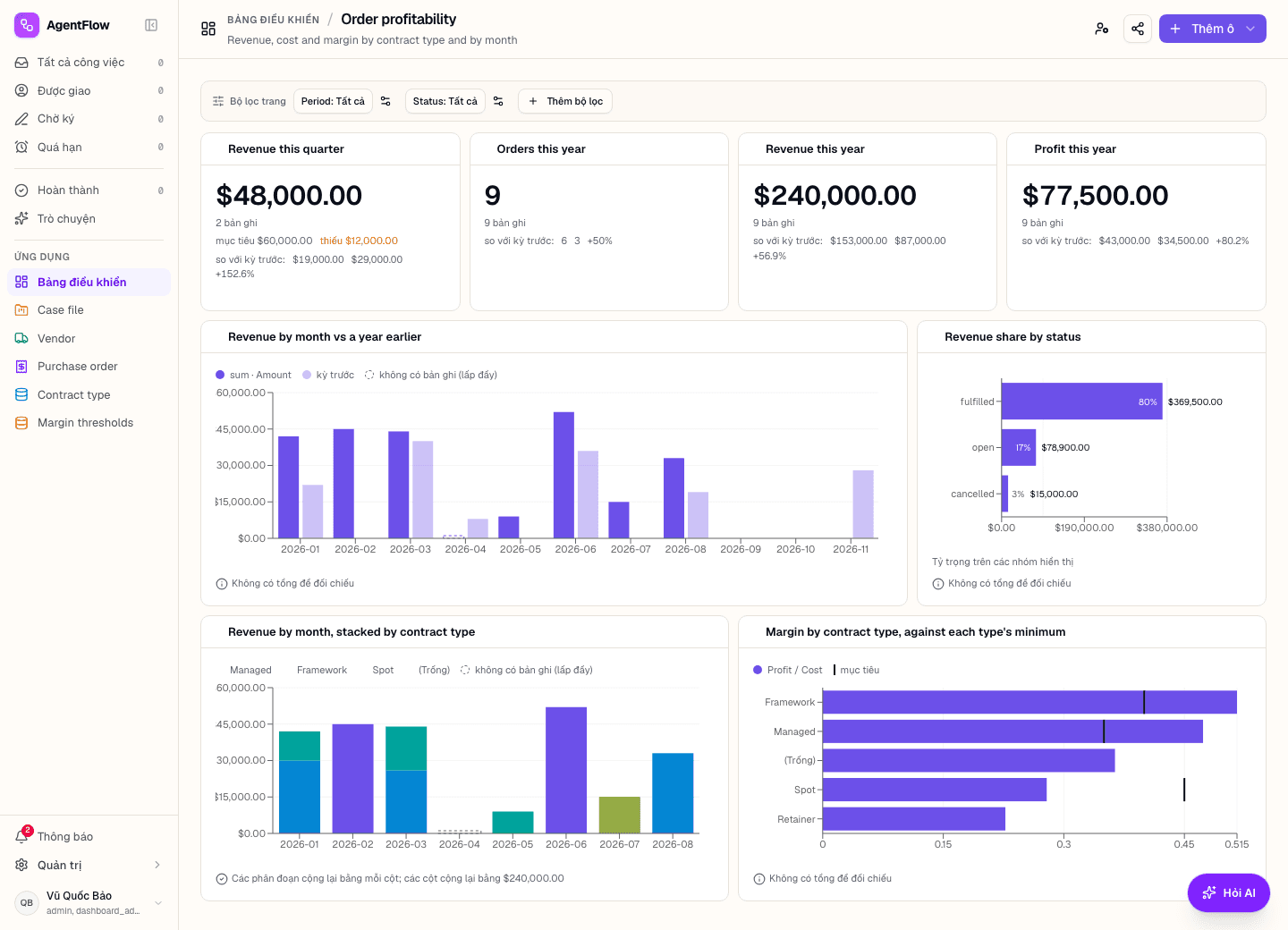
Task: Click Thêm bộ lọc to add filter
Action: [x=565, y=101]
